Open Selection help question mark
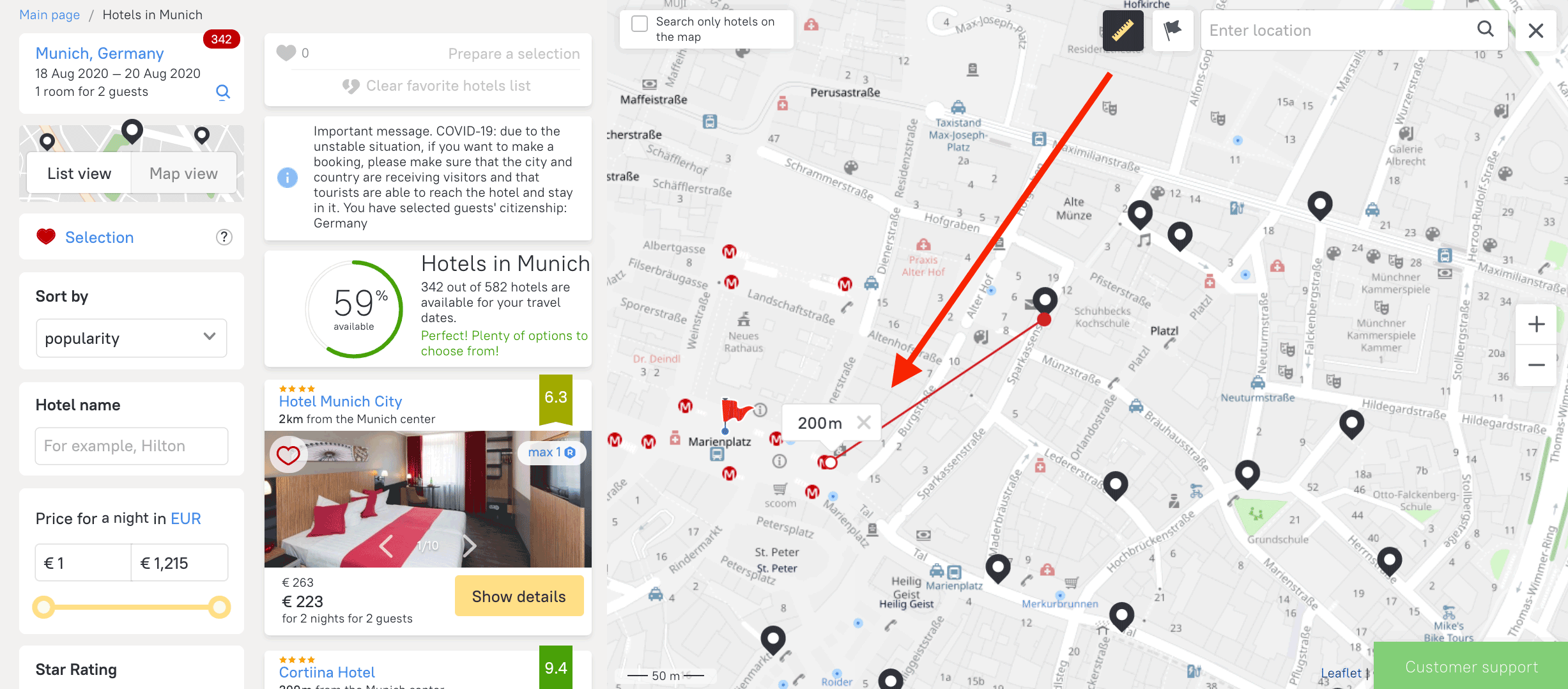Screen dimensions: 1568x689 pyautogui.click(x=224, y=237)
